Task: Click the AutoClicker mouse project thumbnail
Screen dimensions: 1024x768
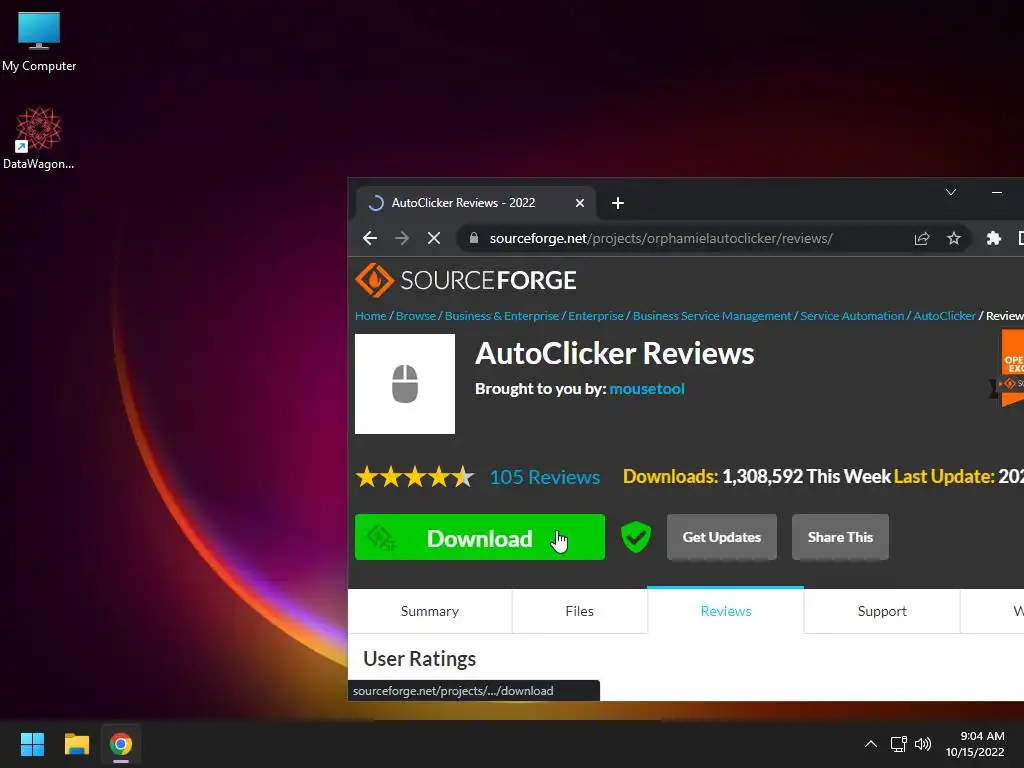Action: coord(405,384)
